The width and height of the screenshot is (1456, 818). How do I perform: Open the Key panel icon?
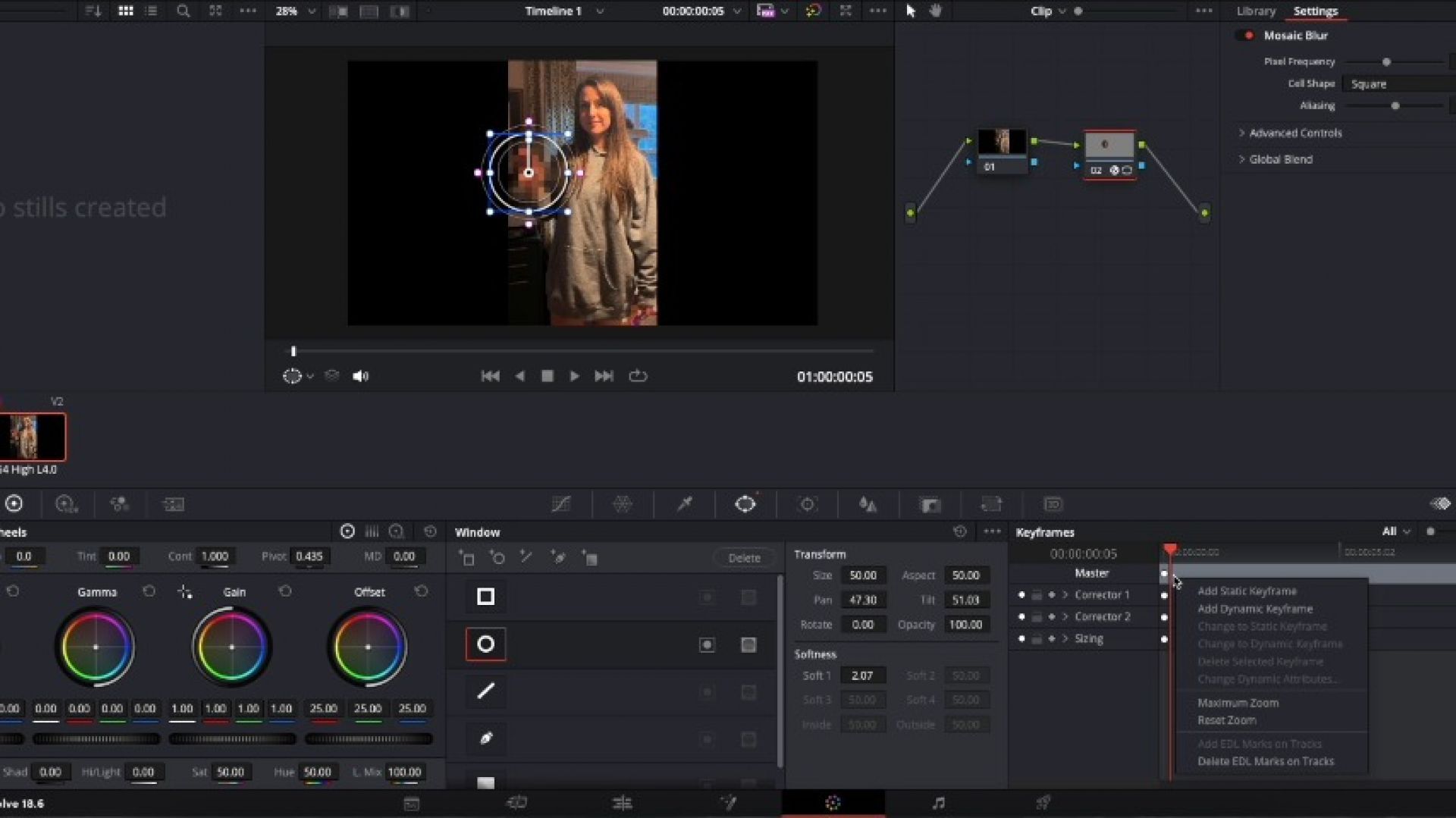click(930, 504)
